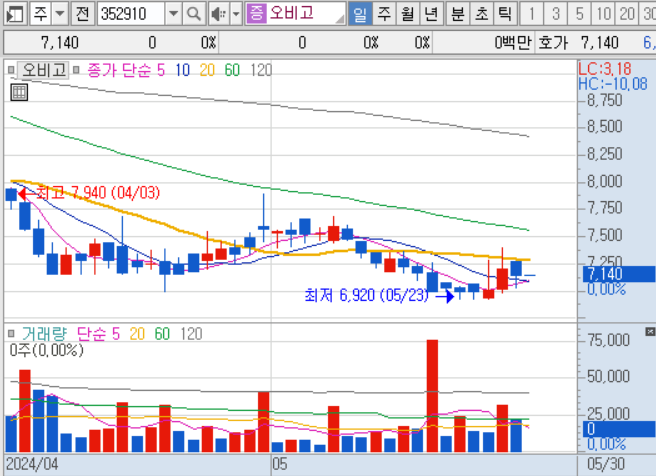Click the price MA 10 legend value
The height and width of the screenshot is (476, 656).
click(182, 70)
